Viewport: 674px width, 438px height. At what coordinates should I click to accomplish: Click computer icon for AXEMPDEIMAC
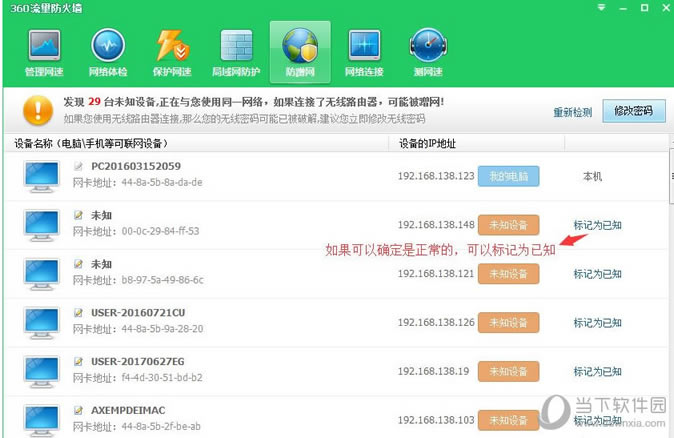41,420
